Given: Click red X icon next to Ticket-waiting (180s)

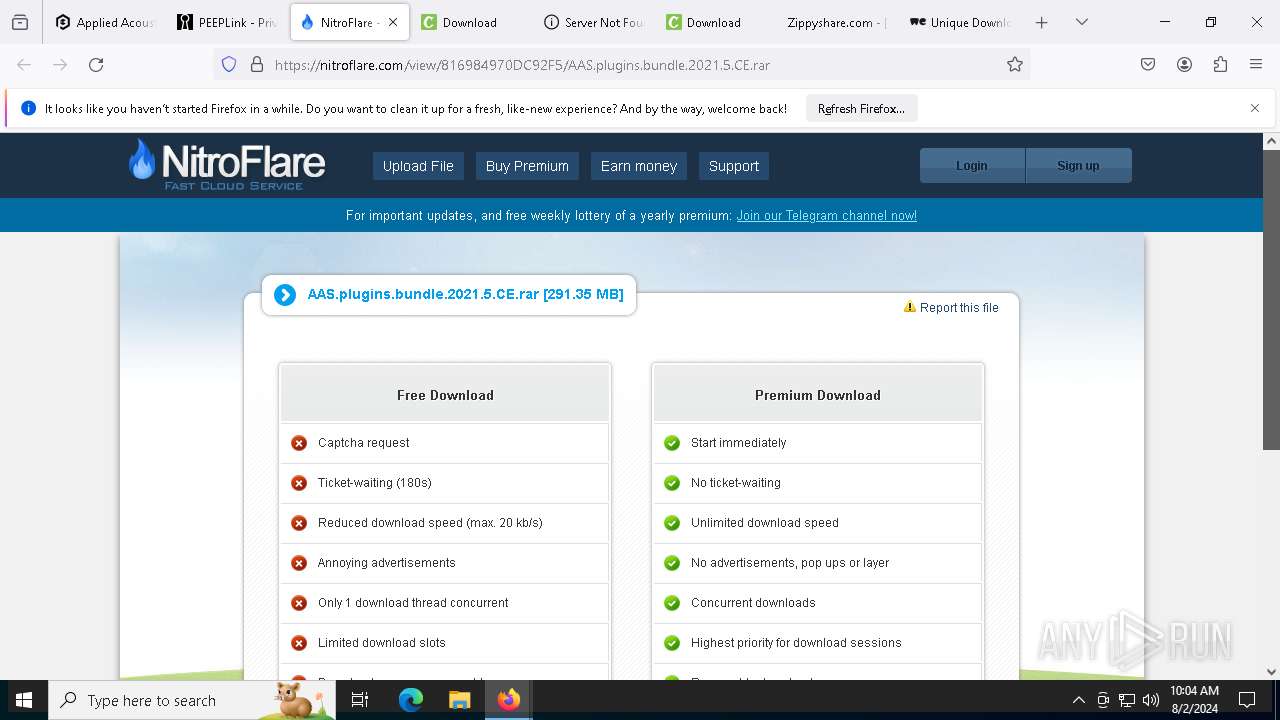Looking at the screenshot, I should point(299,483).
